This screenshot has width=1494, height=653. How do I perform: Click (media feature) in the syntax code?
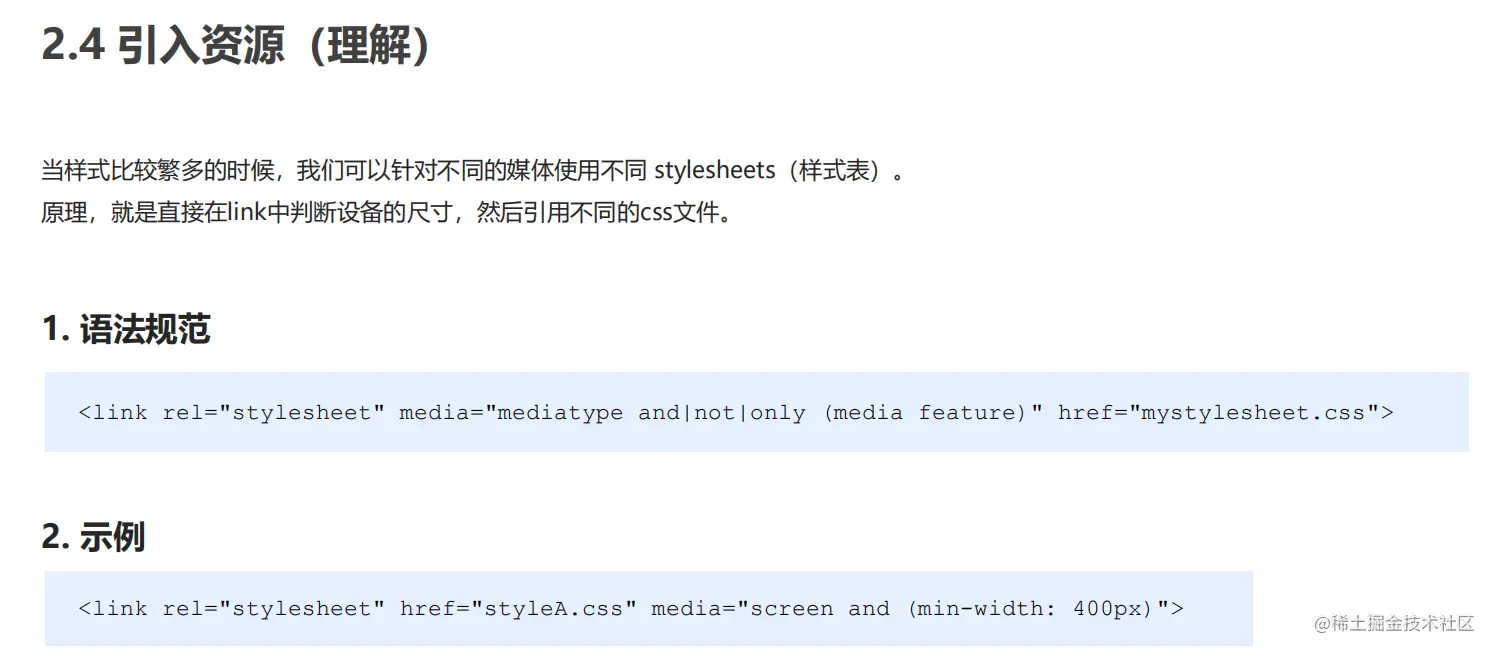tap(926, 412)
